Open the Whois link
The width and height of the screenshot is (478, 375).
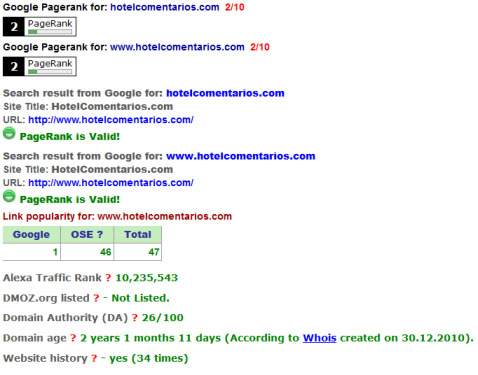[x=319, y=338]
